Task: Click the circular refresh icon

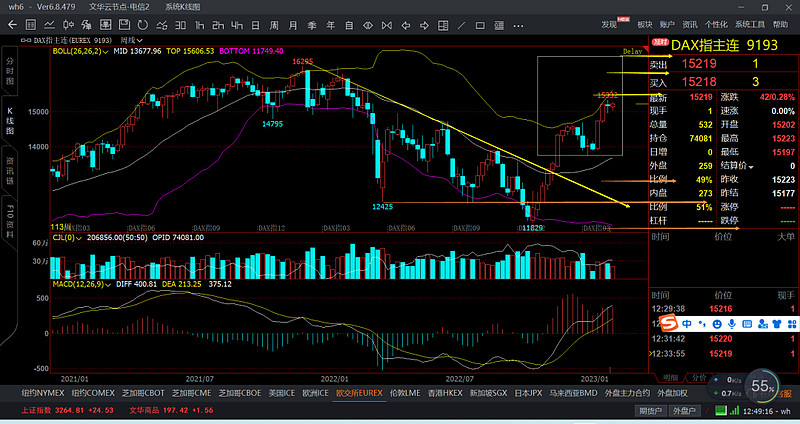Action: click(x=143, y=25)
